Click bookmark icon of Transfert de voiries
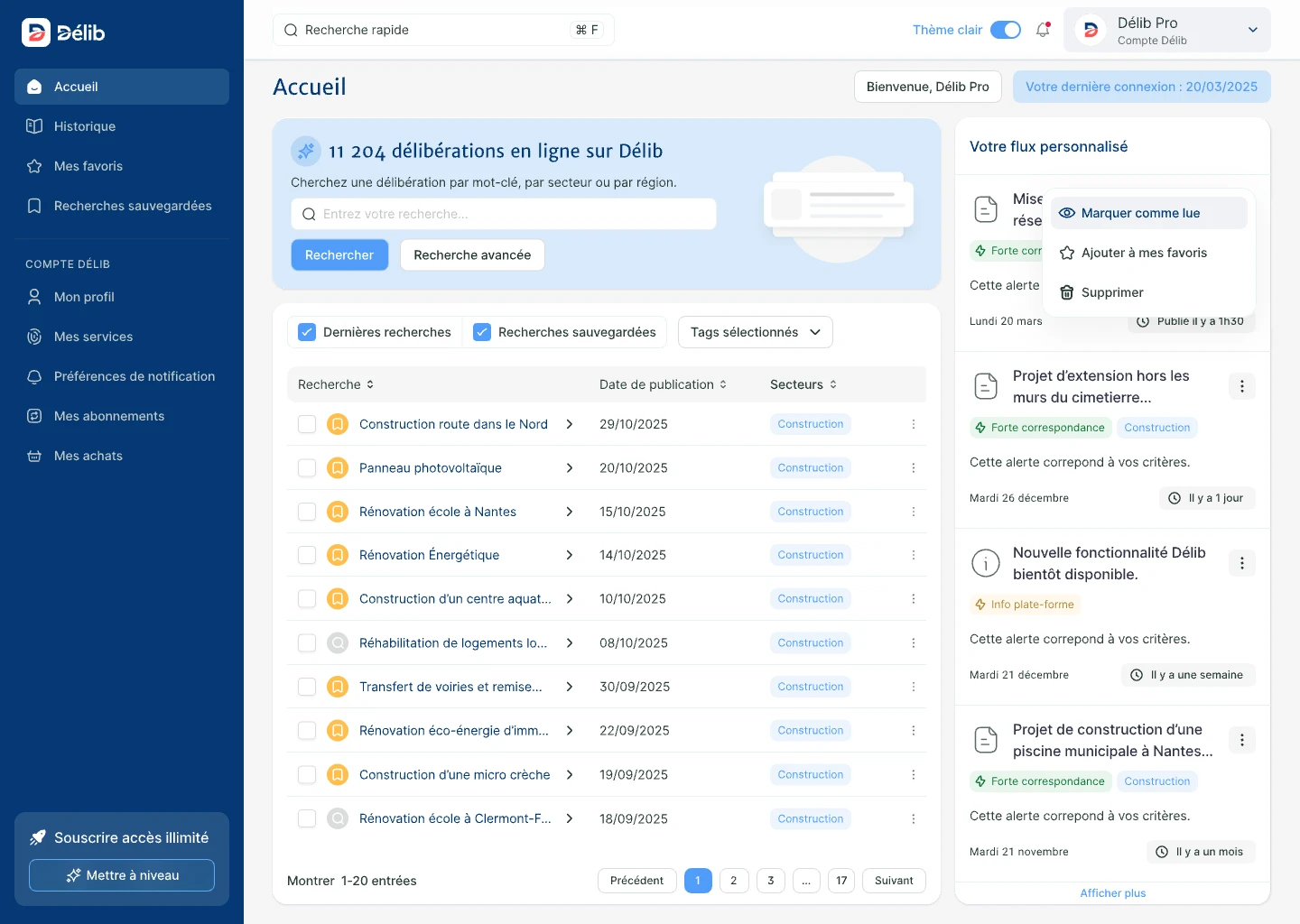 [x=338, y=687]
